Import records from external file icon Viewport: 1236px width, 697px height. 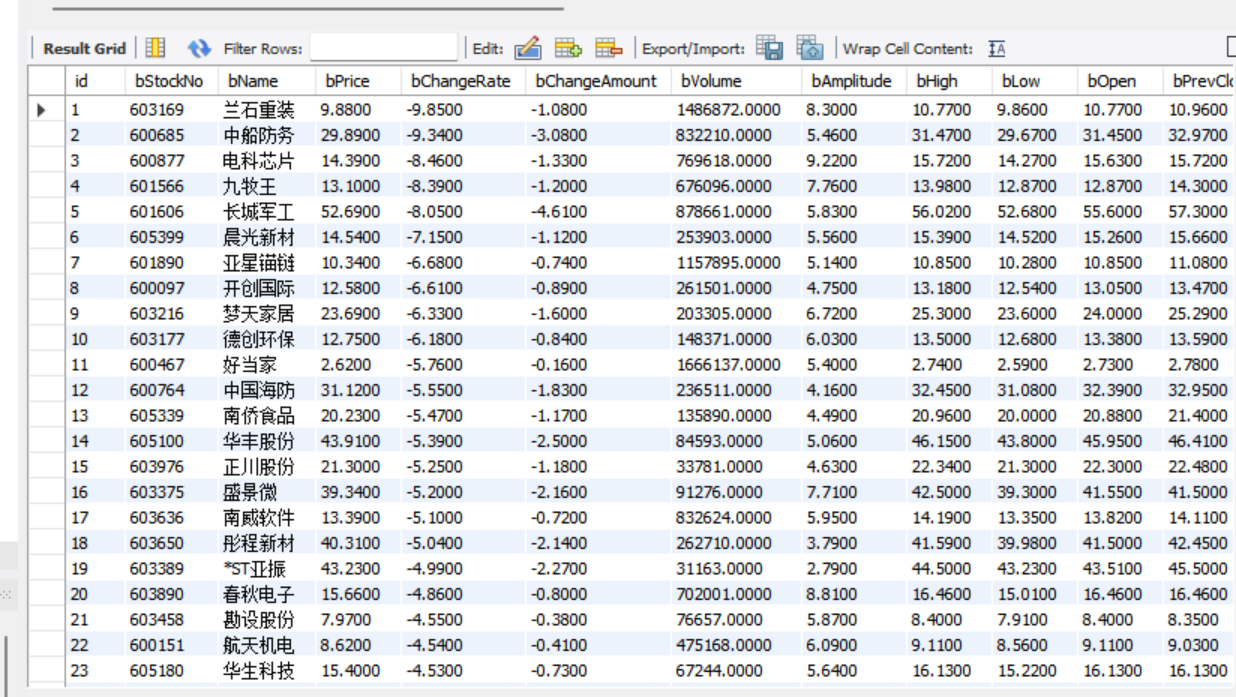(x=809, y=48)
